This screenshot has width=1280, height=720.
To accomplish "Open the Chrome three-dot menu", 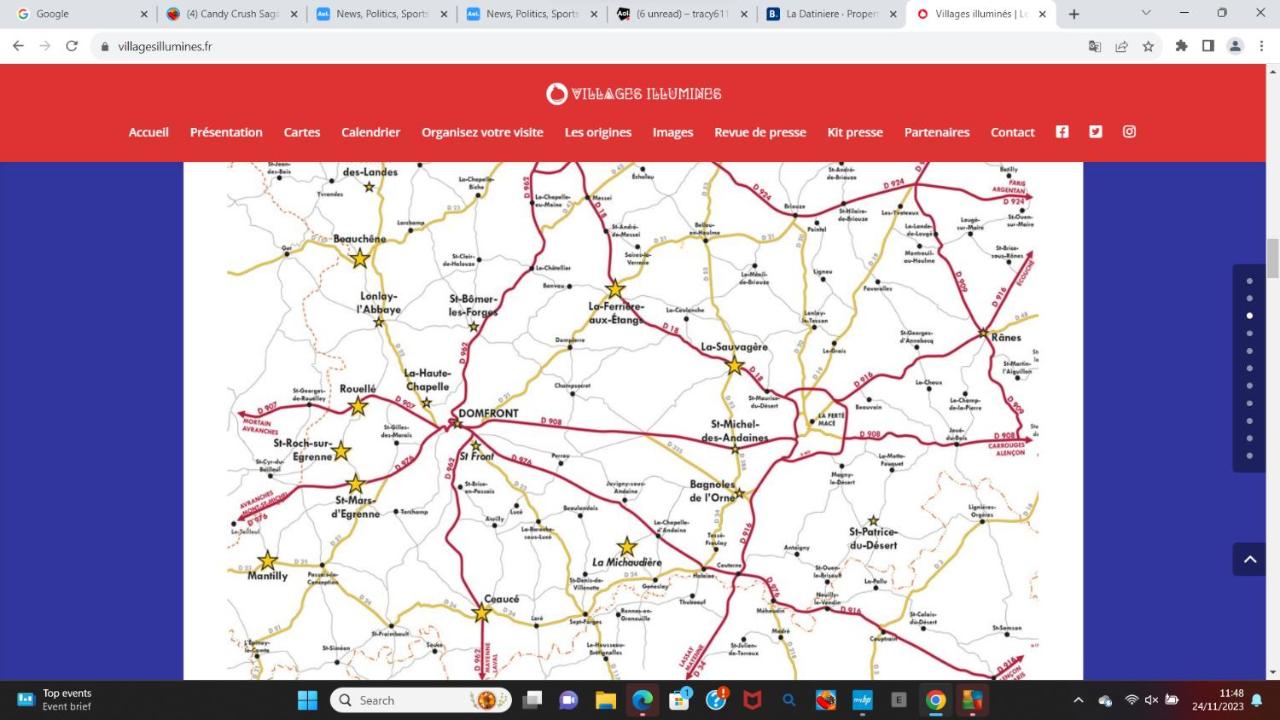I will tap(1261, 46).
